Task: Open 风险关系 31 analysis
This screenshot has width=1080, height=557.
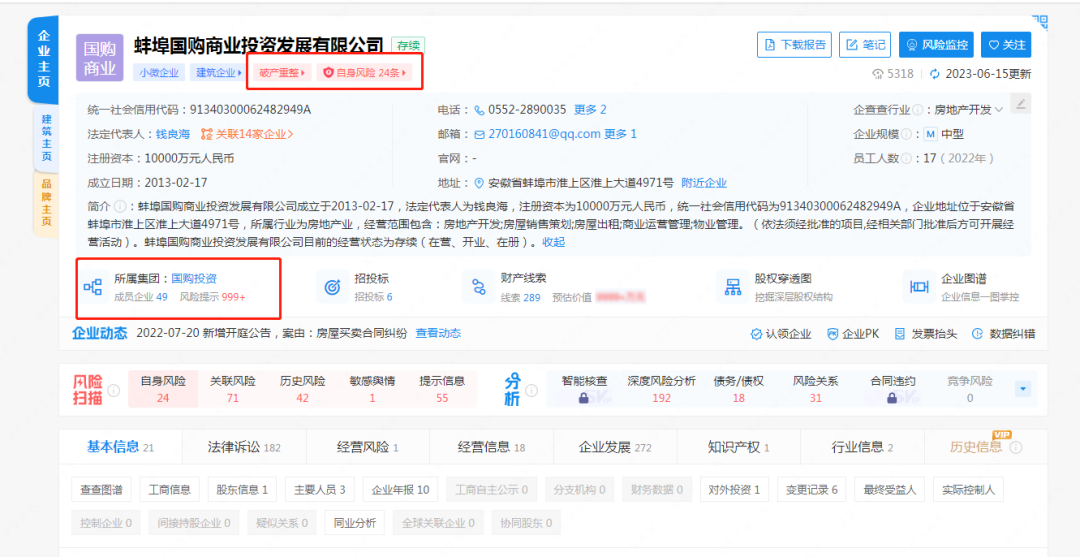Action: pos(816,389)
